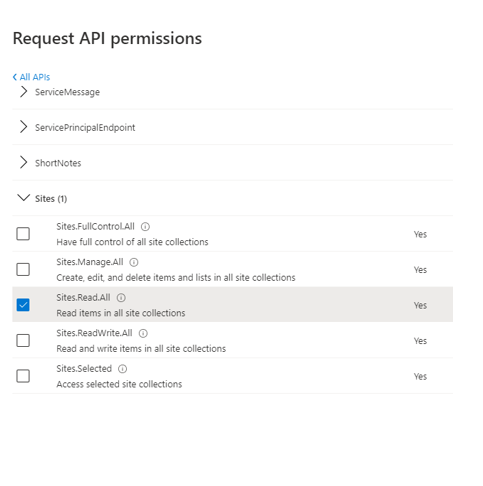This screenshot has height=486, width=483.
Task: Open info icon next to Sites.ReadWrite.All
Action: click(x=143, y=333)
